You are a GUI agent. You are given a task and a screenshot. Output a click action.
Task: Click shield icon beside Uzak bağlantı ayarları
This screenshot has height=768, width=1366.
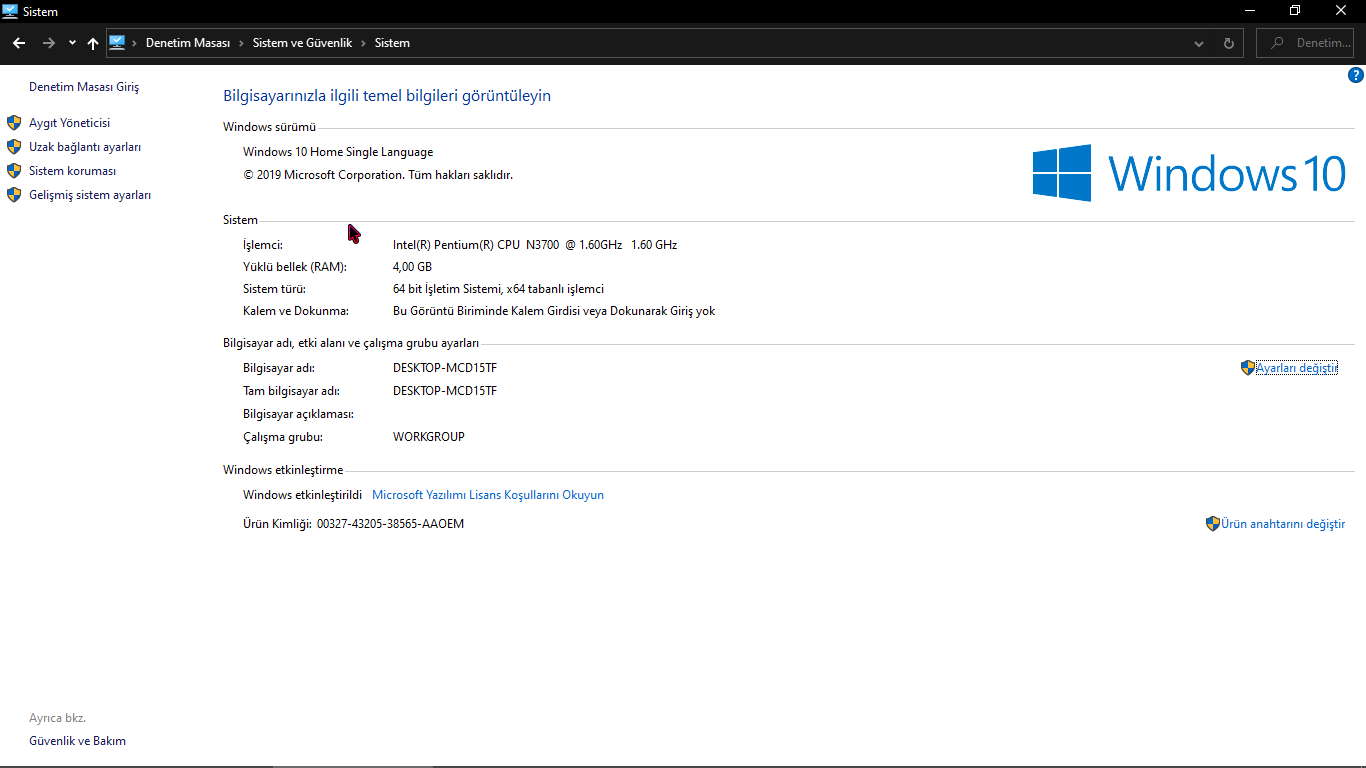coord(14,147)
